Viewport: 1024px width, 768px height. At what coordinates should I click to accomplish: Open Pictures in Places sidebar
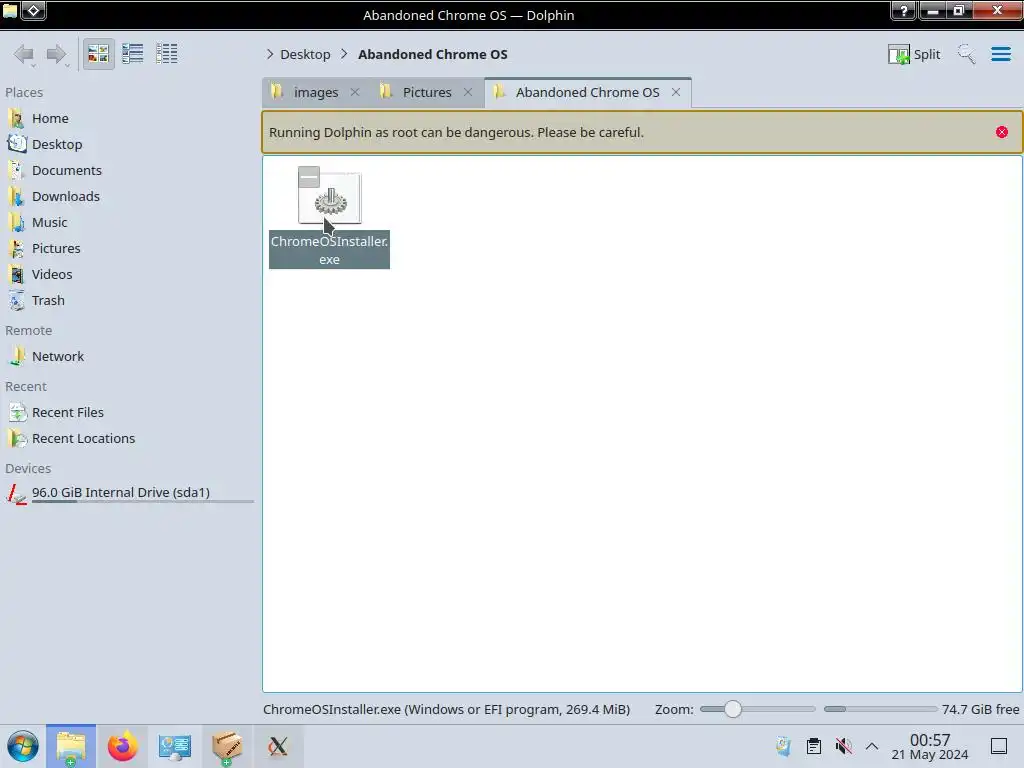(x=56, y=249)
